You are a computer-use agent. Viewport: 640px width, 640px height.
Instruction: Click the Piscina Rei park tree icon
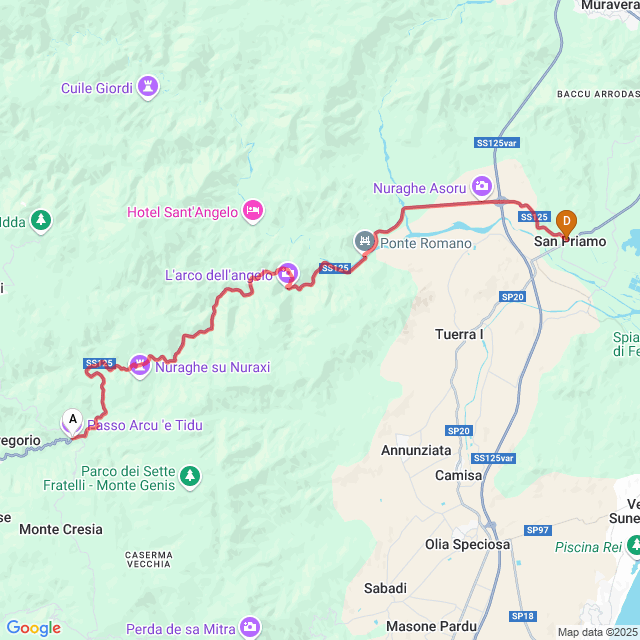(634, 546)
